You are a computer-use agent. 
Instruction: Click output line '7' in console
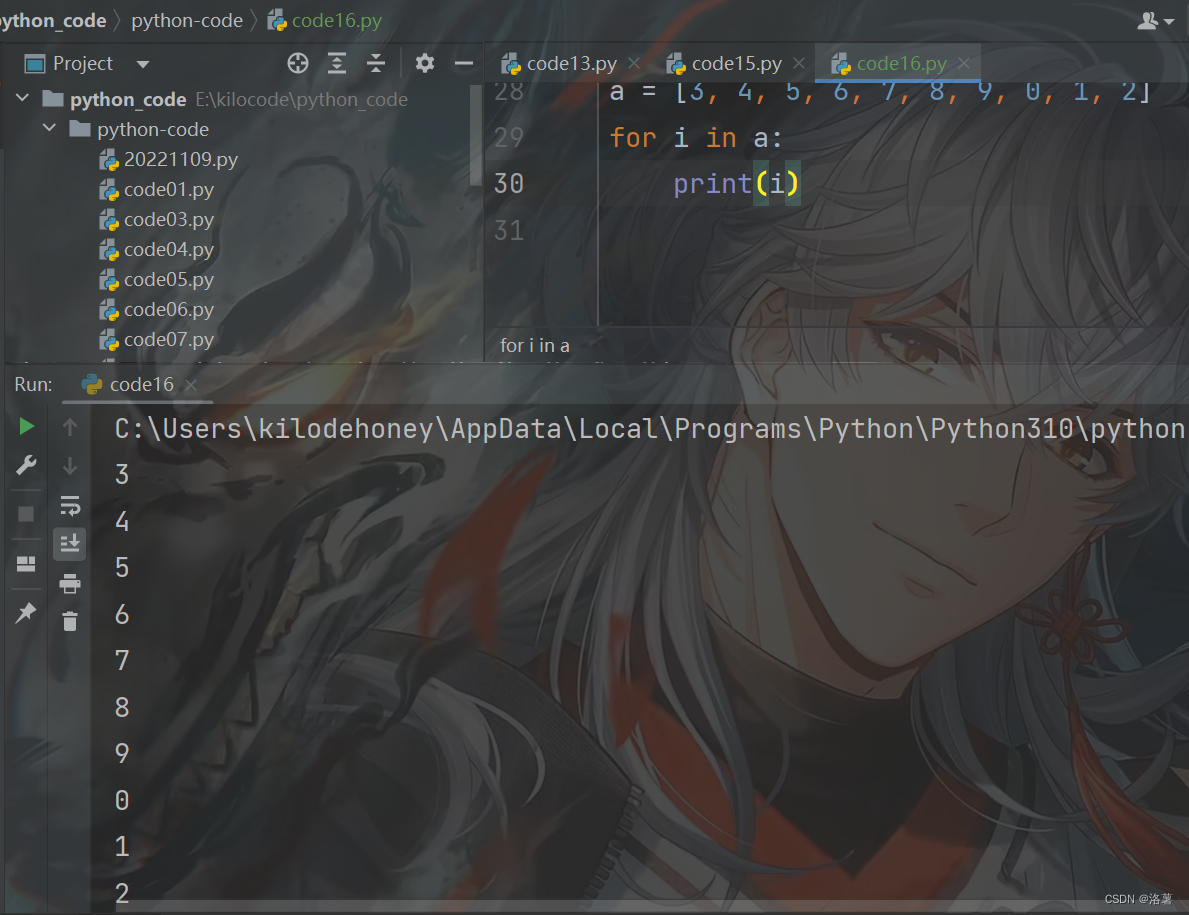[x=122, y=660]
